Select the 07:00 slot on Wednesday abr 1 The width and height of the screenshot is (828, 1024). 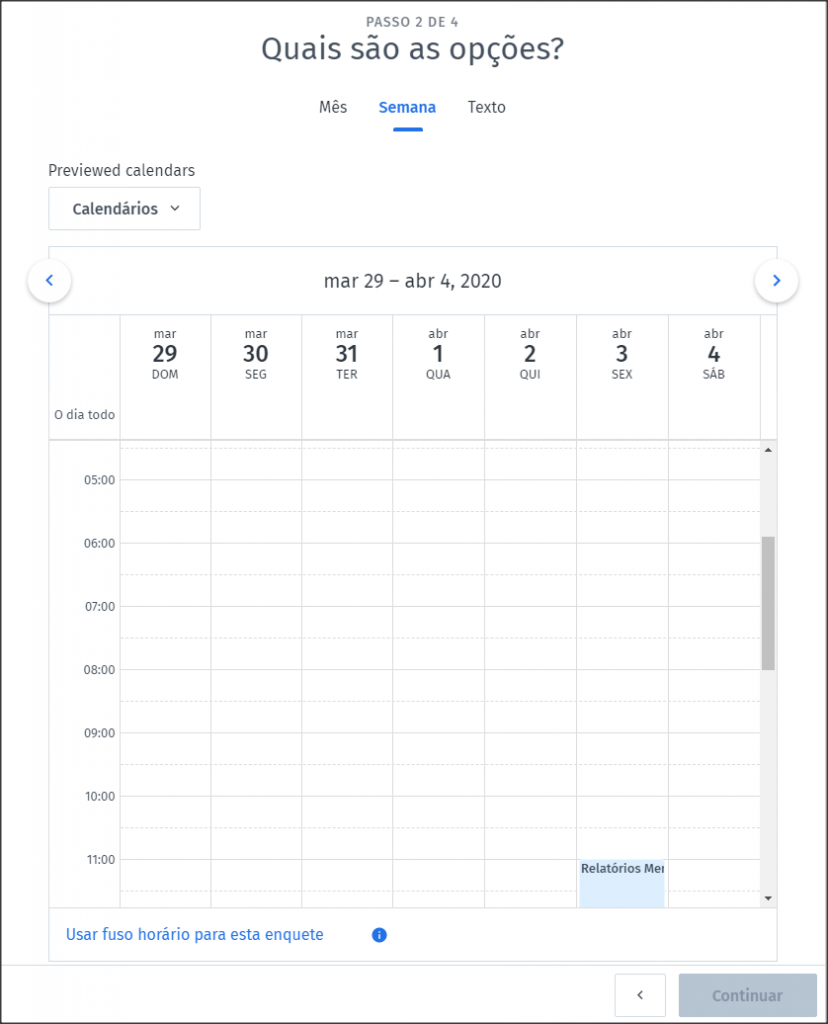tap(438, 622)
